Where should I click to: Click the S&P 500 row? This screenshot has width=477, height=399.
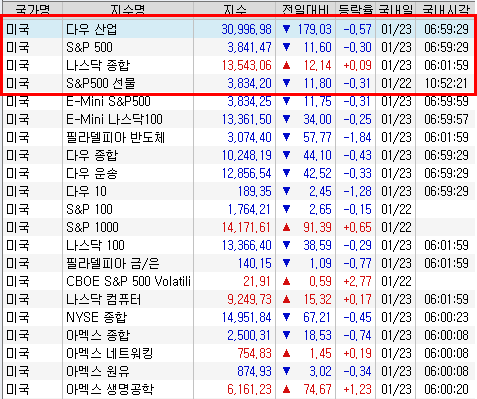(x=239, y=47)
